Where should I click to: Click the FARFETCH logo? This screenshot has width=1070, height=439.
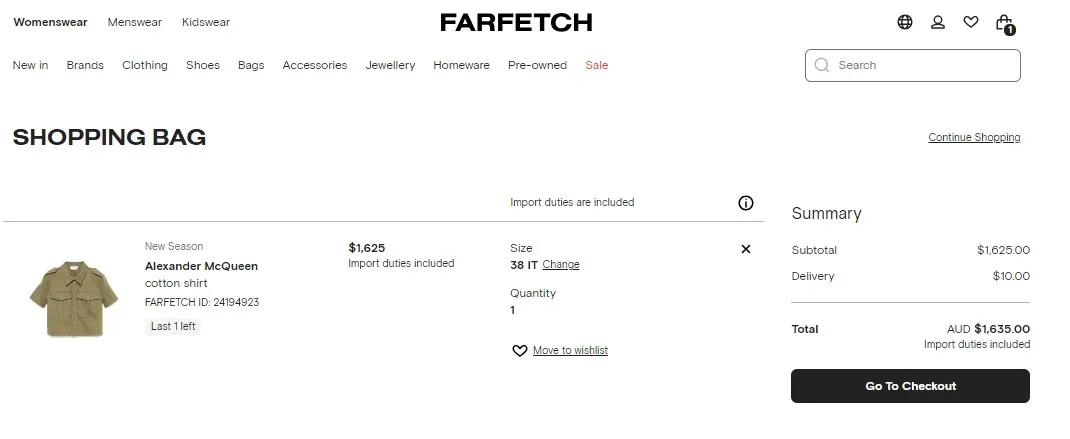point(516,22)
